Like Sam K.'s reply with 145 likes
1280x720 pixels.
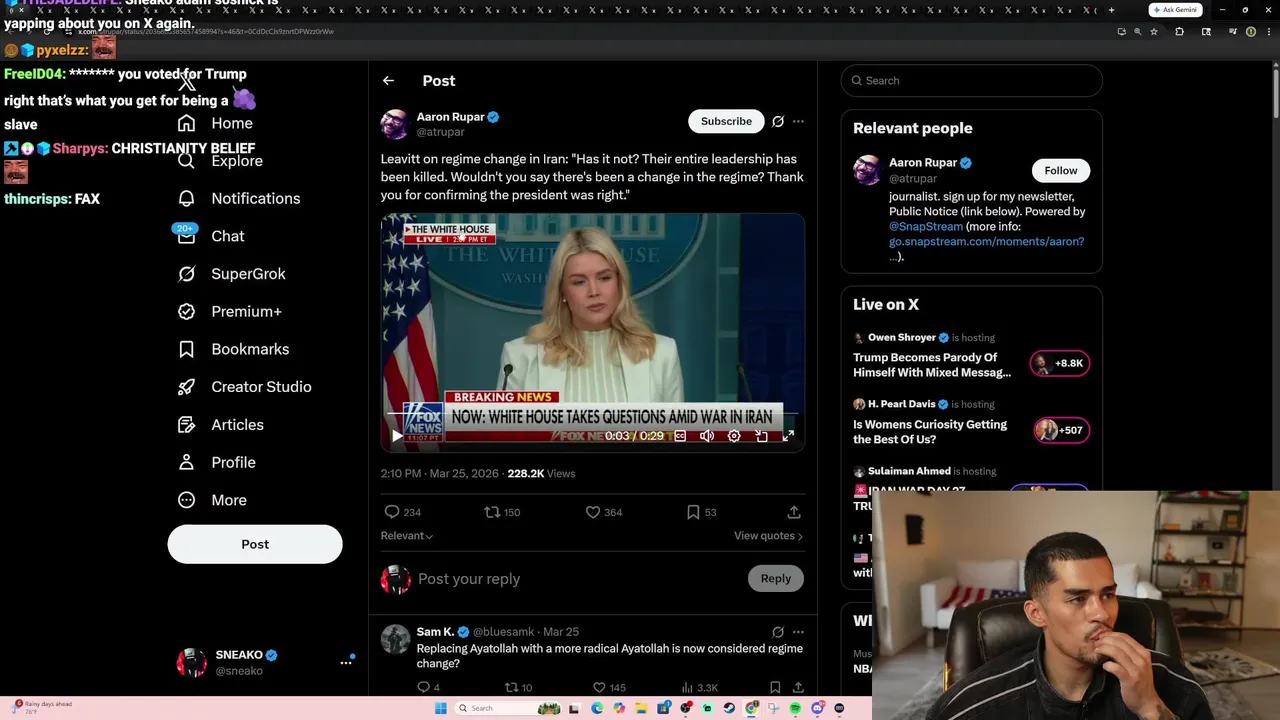pos(599,687)
